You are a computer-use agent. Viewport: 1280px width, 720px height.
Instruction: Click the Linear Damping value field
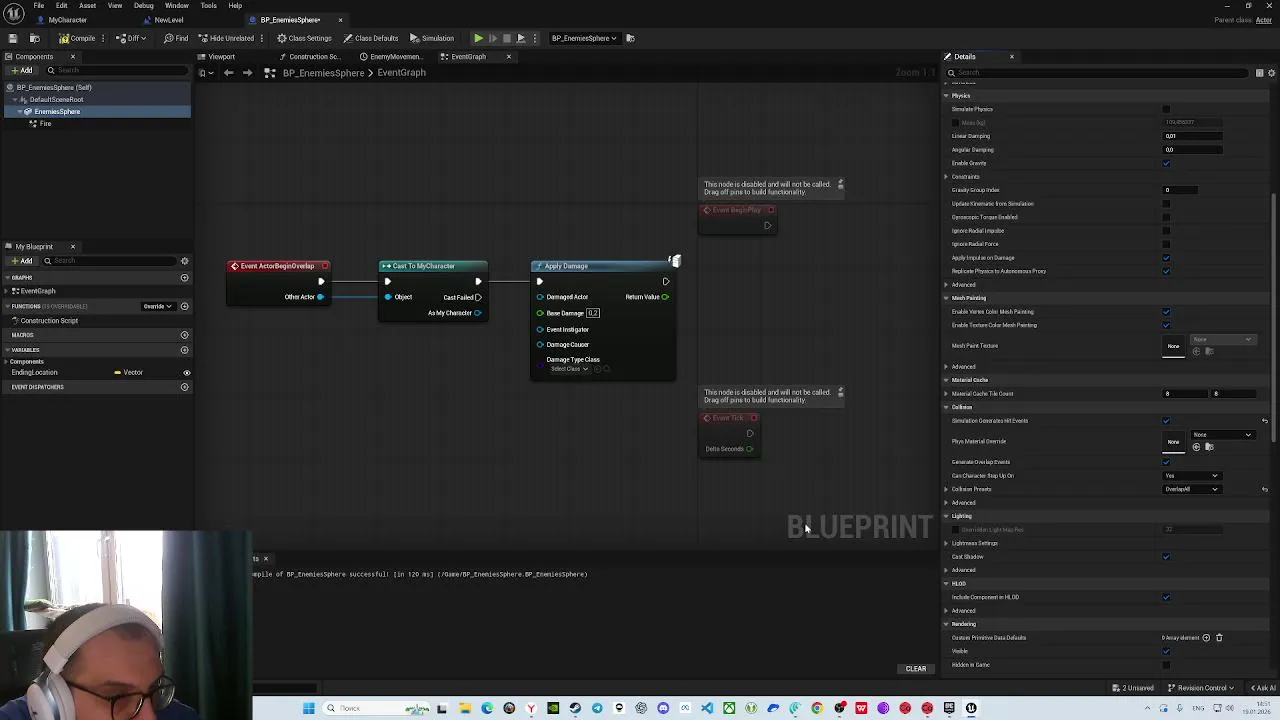click(1193, 136)
